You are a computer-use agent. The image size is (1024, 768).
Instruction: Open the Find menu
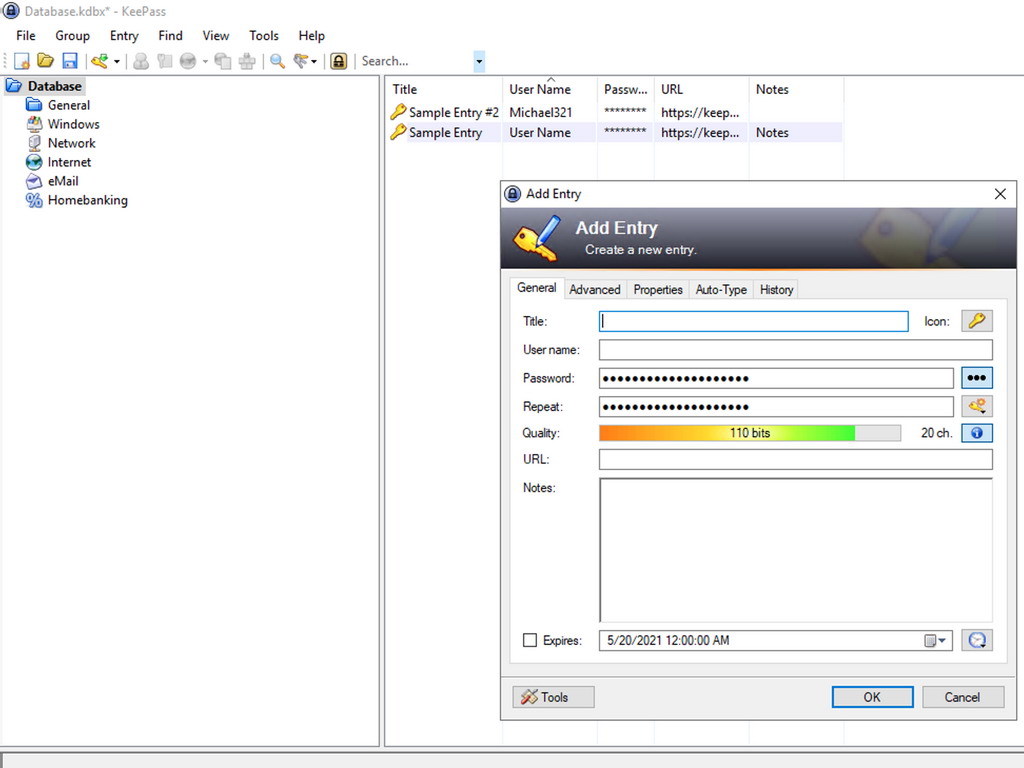click(170, 36)
